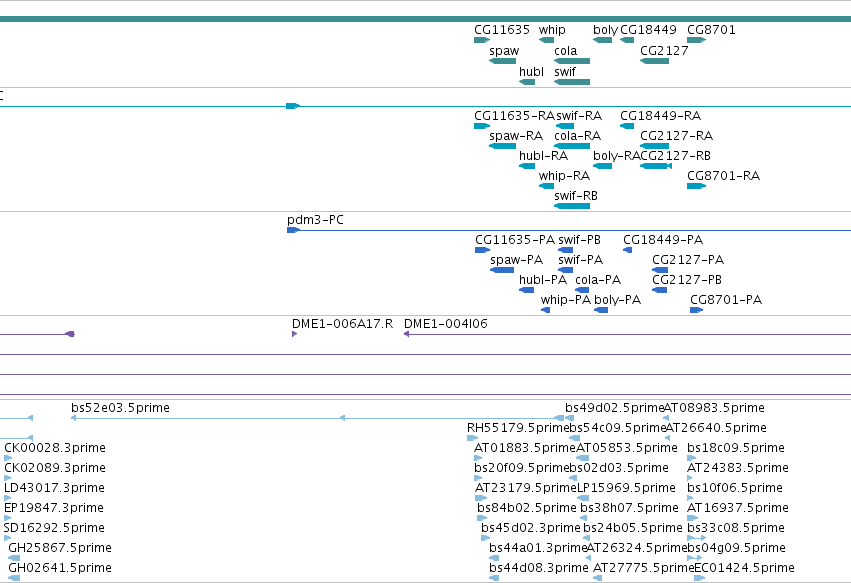Click the SD16292.5prime EST label

pyautogui.click(x=54, y=529)
